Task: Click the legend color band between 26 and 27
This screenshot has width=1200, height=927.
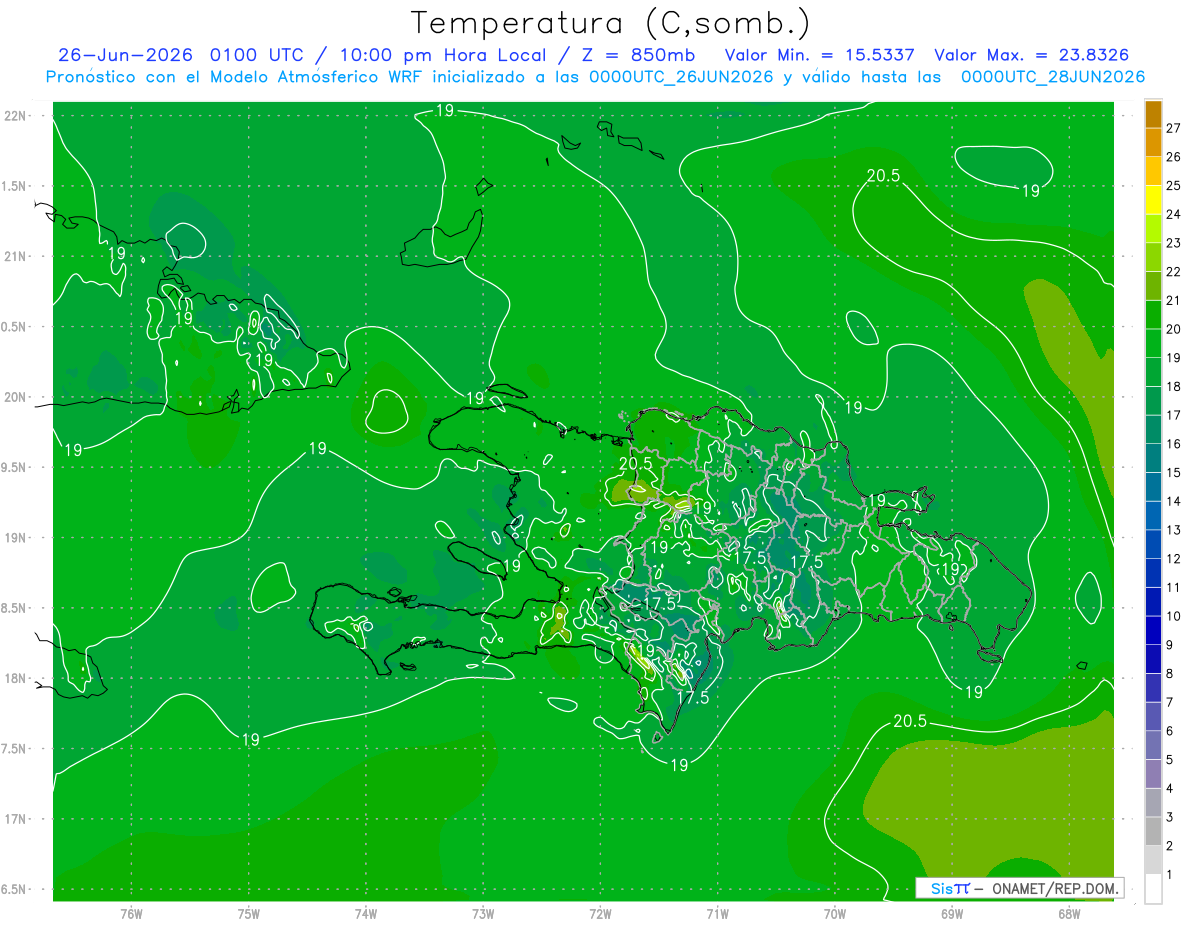Action: [x=1153, y=142]
